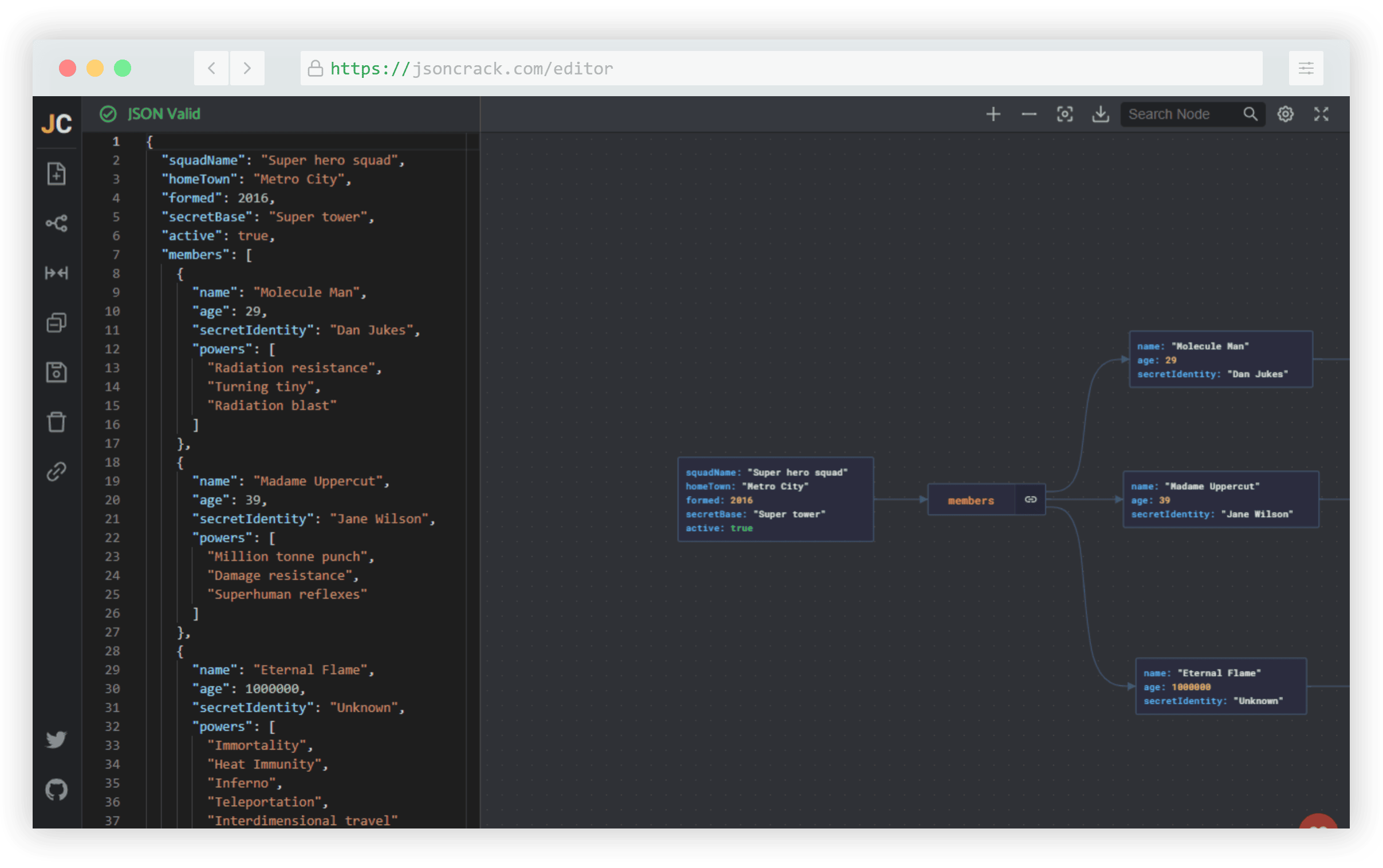
Task: Zoom in on the graph canvas
Action: tap(993, 114)
